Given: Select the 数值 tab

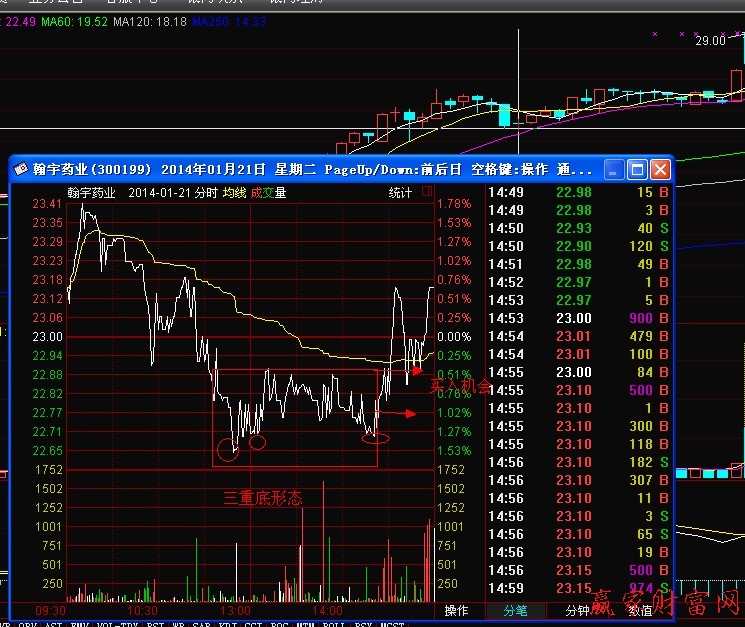Looking at the screenshot, I should point(640,610).
